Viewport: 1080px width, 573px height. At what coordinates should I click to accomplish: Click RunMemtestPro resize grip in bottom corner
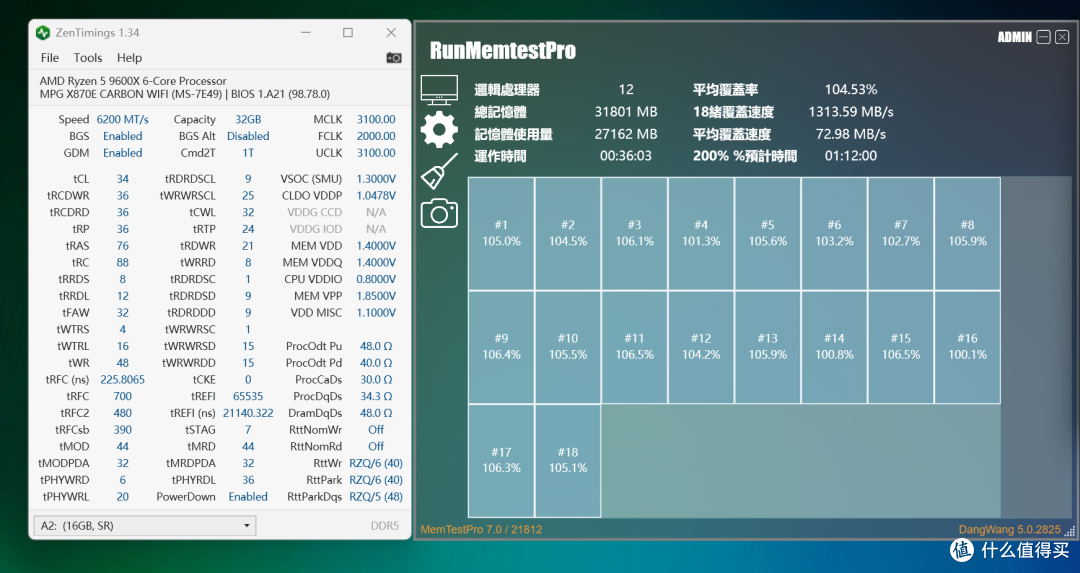pos(1070,531)
